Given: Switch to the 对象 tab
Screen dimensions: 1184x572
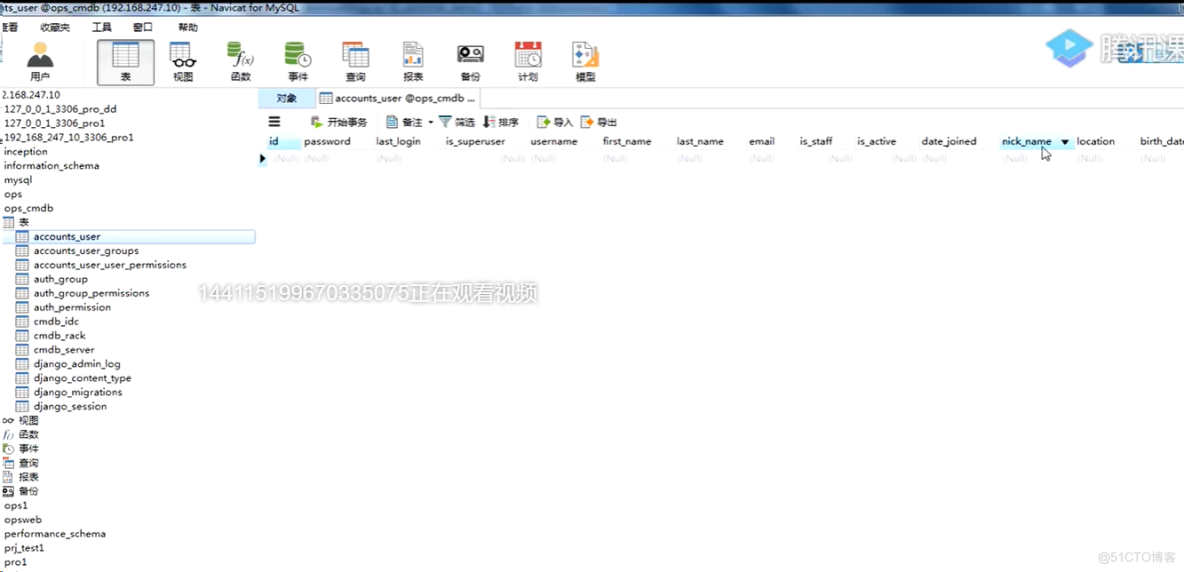Looking at the screenshot, I should [286, 98].
